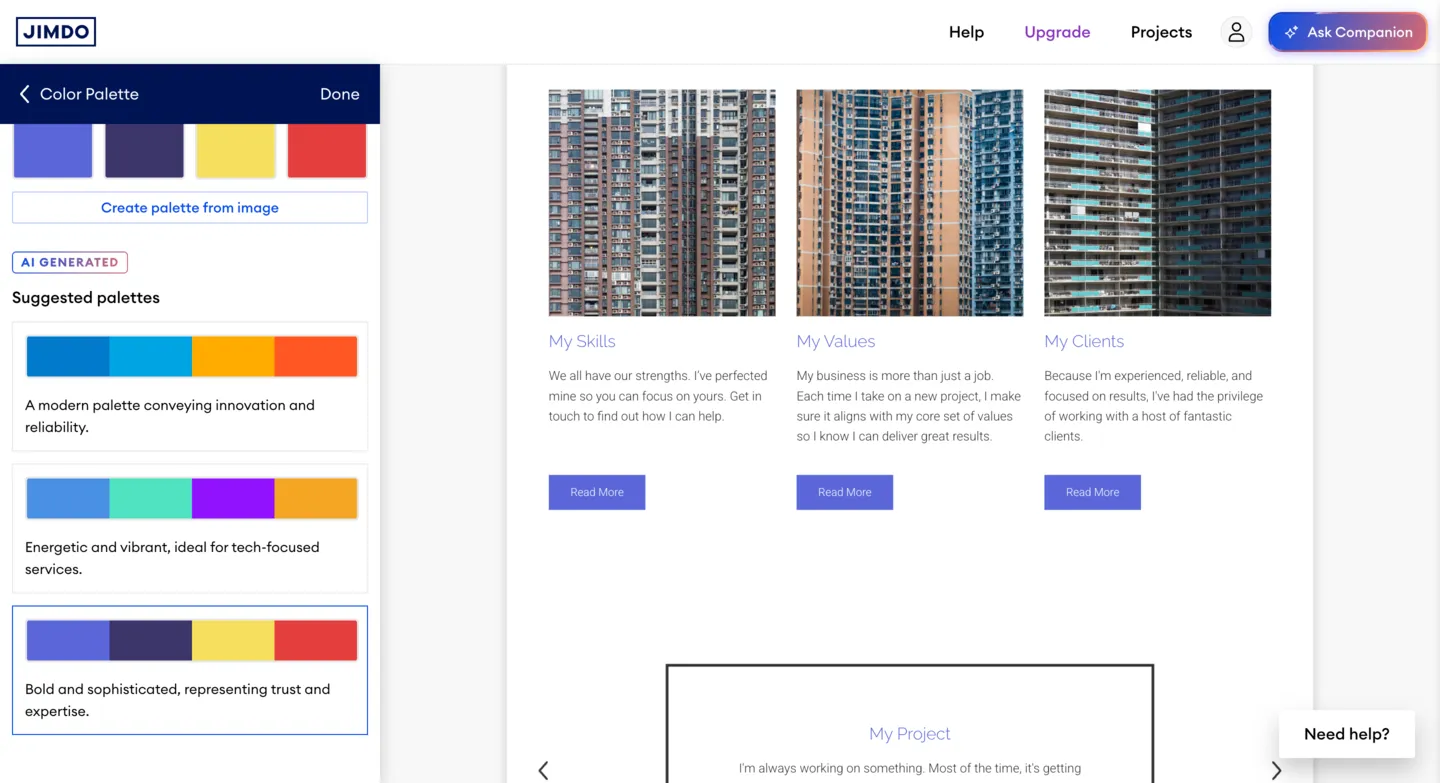The image size is (1440, 783).
Task: Advance slideshow with right arrow
Action: click(1276, 770)
